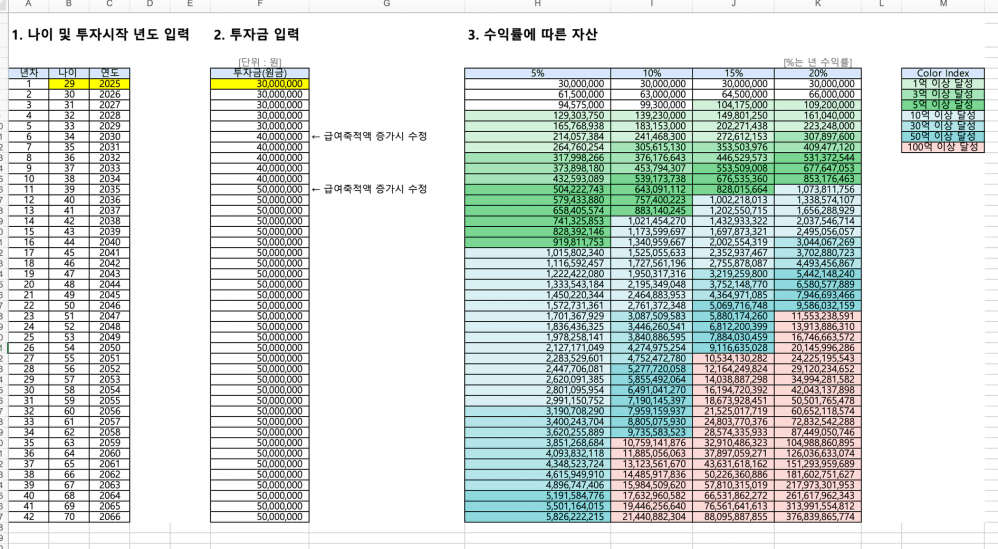Click the '1. 나이 및 투자시작 년도 입력' heading
The height and width of the screenshot is (549, 998).
[99, 35]
